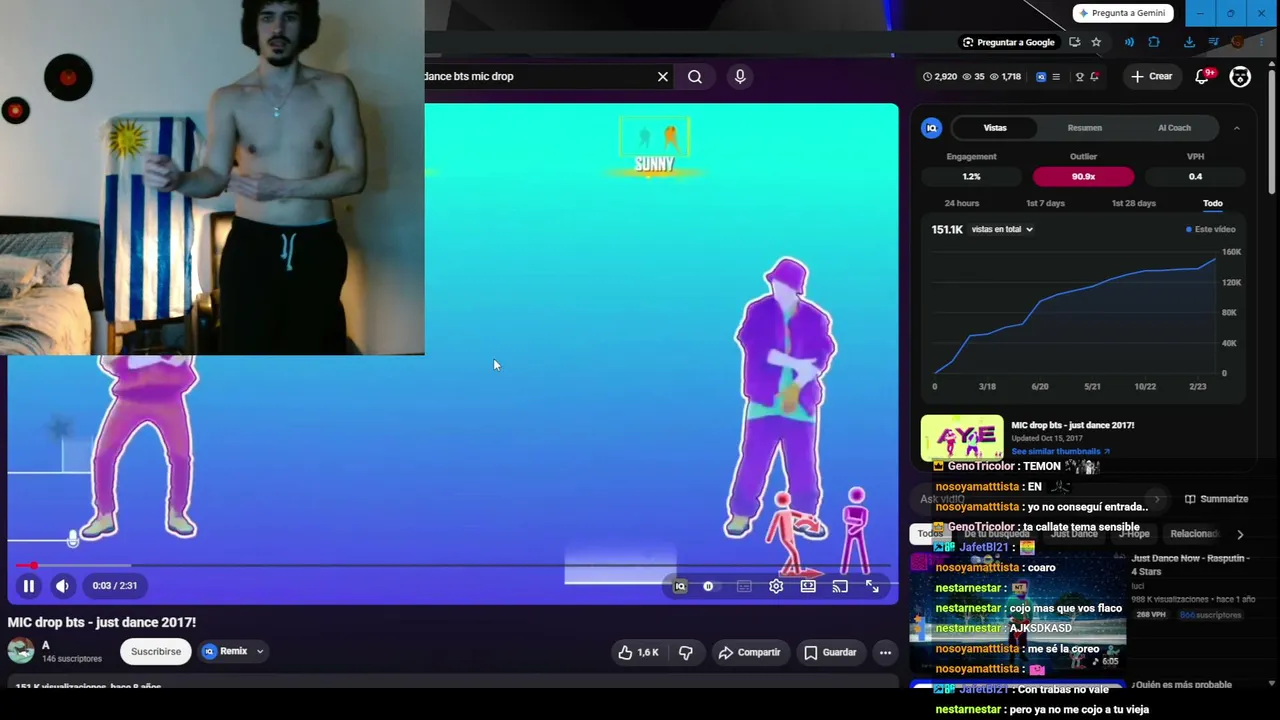Click the page vertical scrollbar
The width and height of the screenshot is (1280, 720).
[x=1272, y=130]
